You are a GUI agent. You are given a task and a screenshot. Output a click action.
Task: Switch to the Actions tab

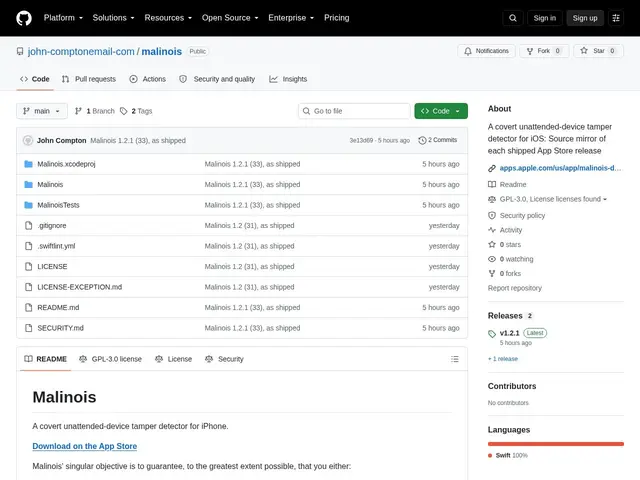click(x=148, y=79)
